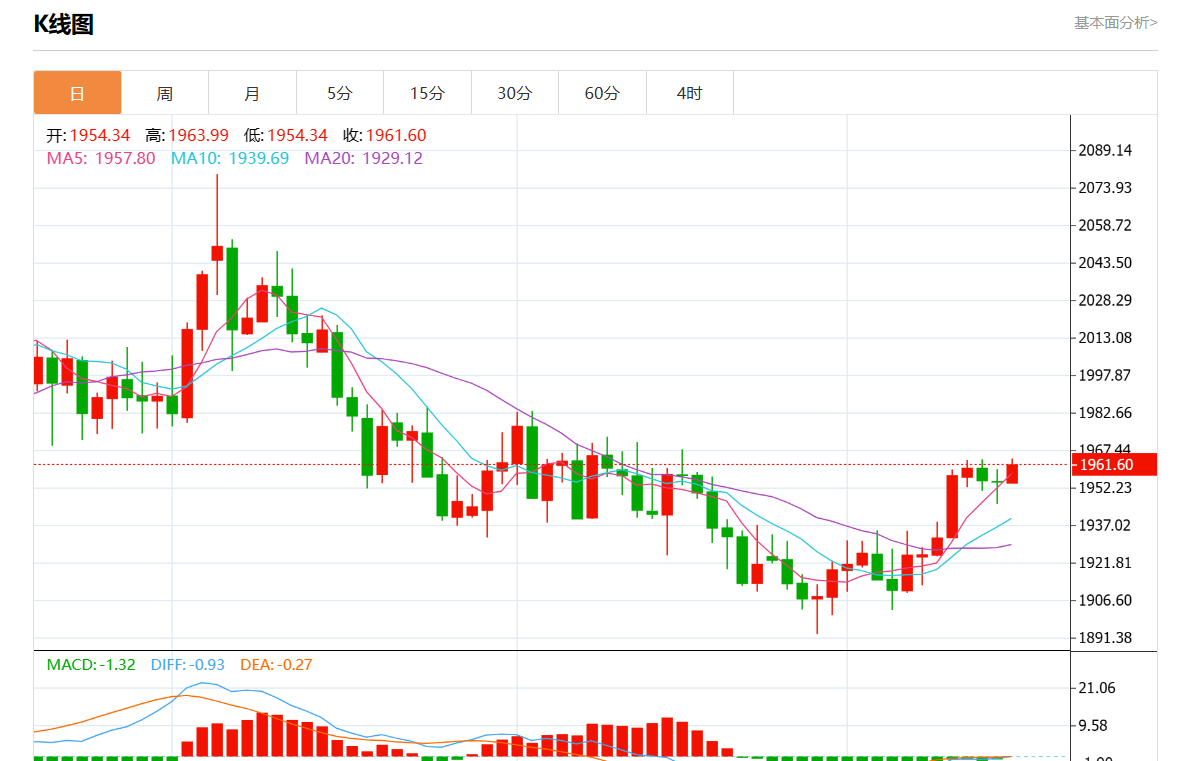Switch to the 日 daily chart tab

pyautogui.click(x=78, y=93)
